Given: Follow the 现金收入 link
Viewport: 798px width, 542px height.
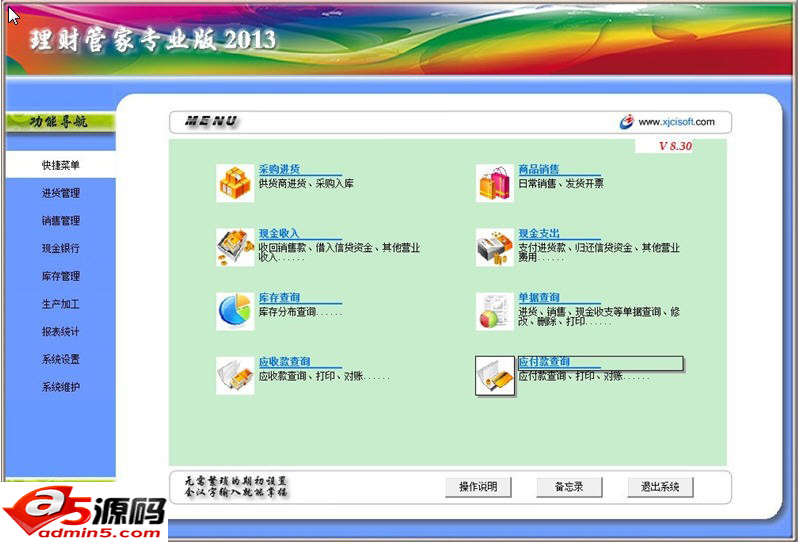Looking at the screenshot, I should coord(278,233).
